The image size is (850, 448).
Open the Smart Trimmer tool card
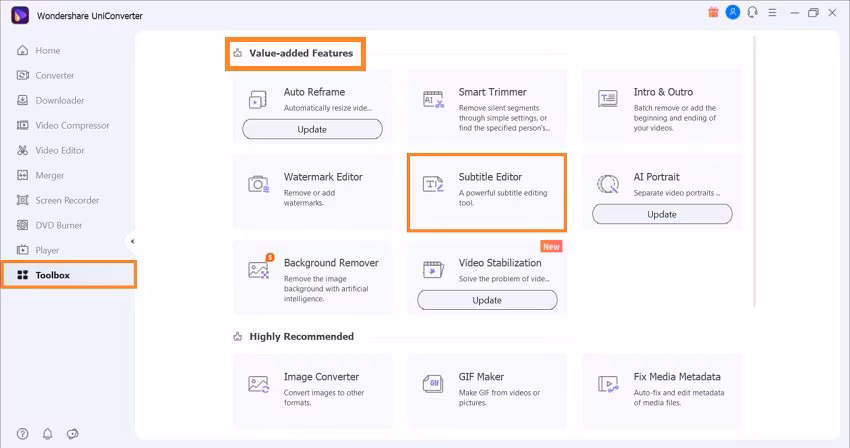pos(487,106)
